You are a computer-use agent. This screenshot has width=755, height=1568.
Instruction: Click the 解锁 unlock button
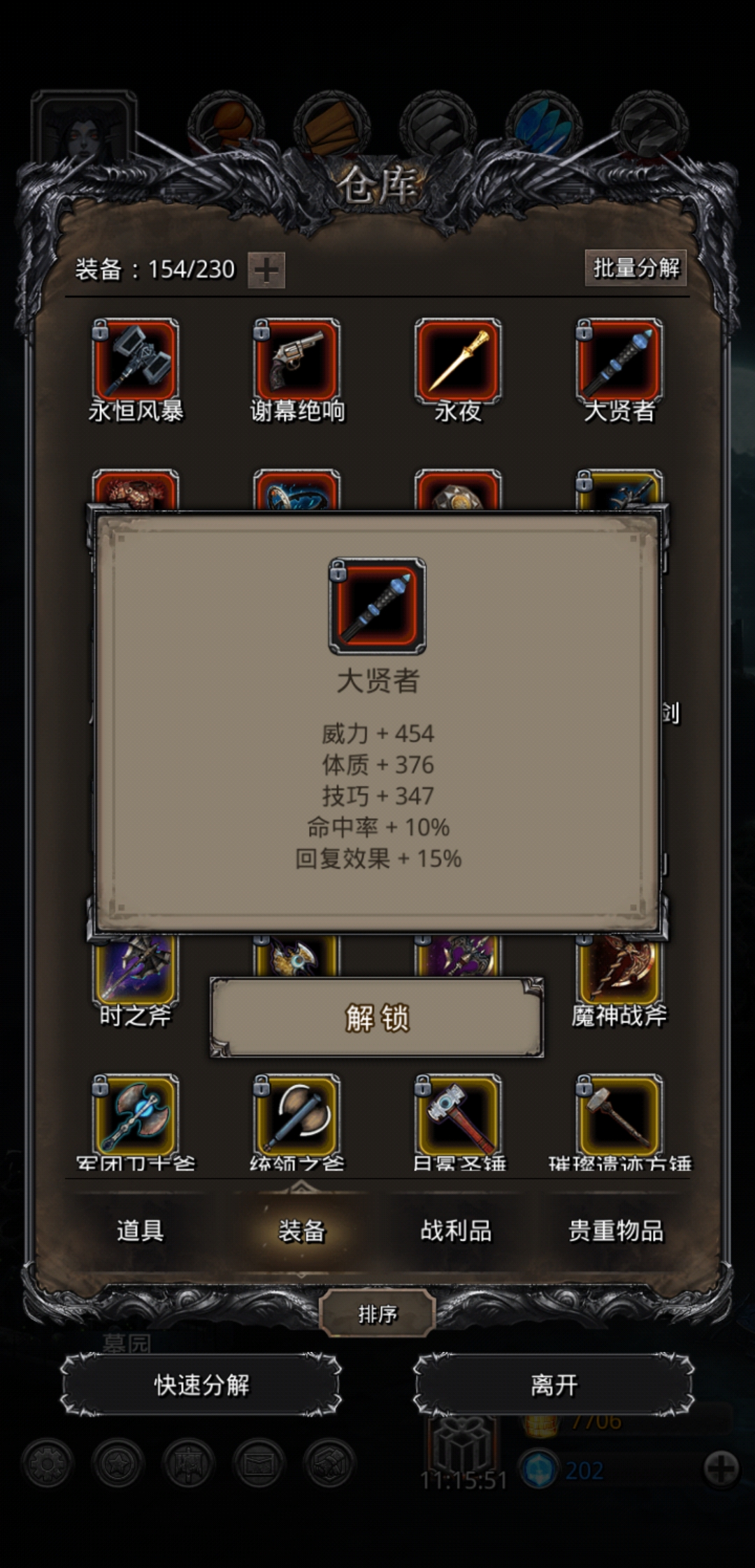pyautogui.click(x=377, y=1018)
